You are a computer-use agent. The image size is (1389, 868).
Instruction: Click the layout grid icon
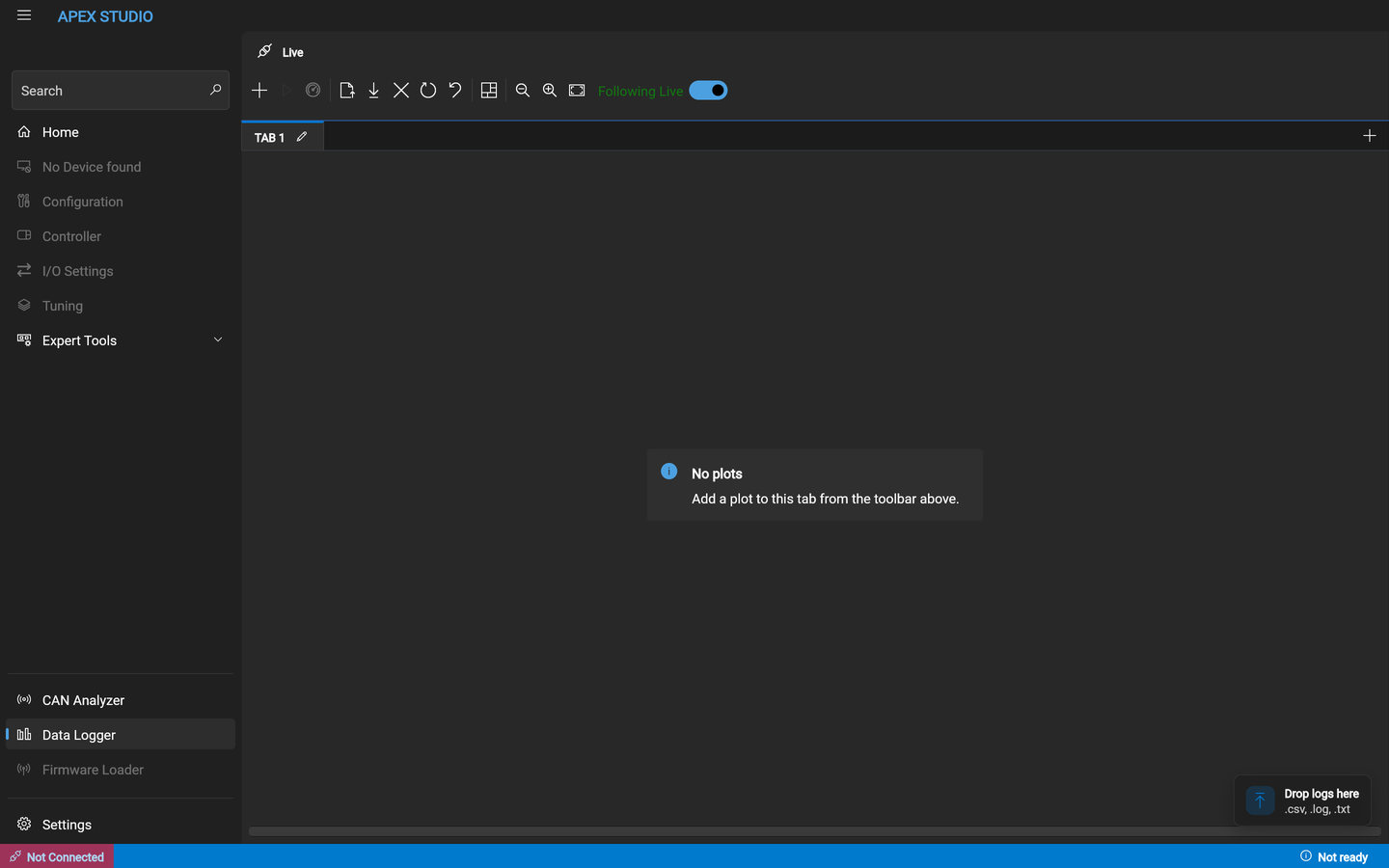pos(489,90)
